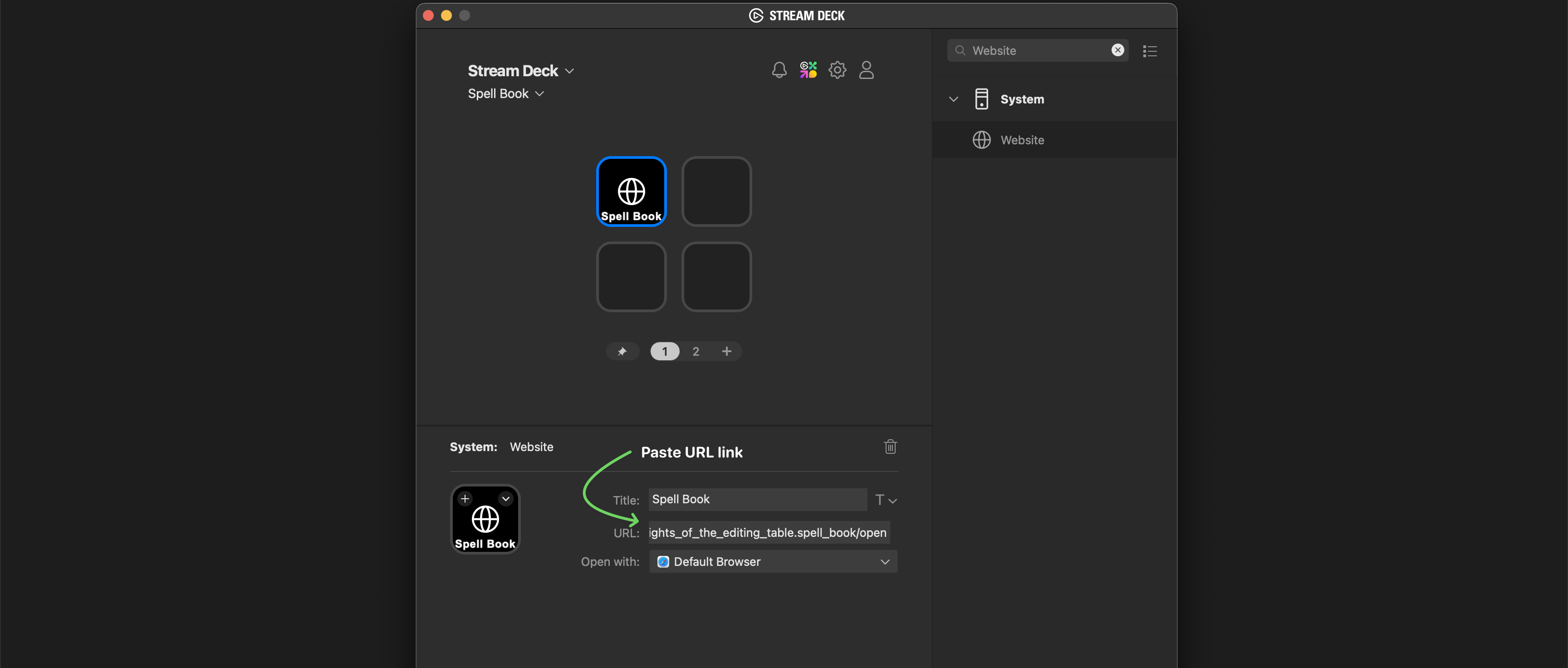This screenshot has height=668, width=1568.
Task: Open the key icon preview dropdown arrow
Action: click(x=505, y=499)
